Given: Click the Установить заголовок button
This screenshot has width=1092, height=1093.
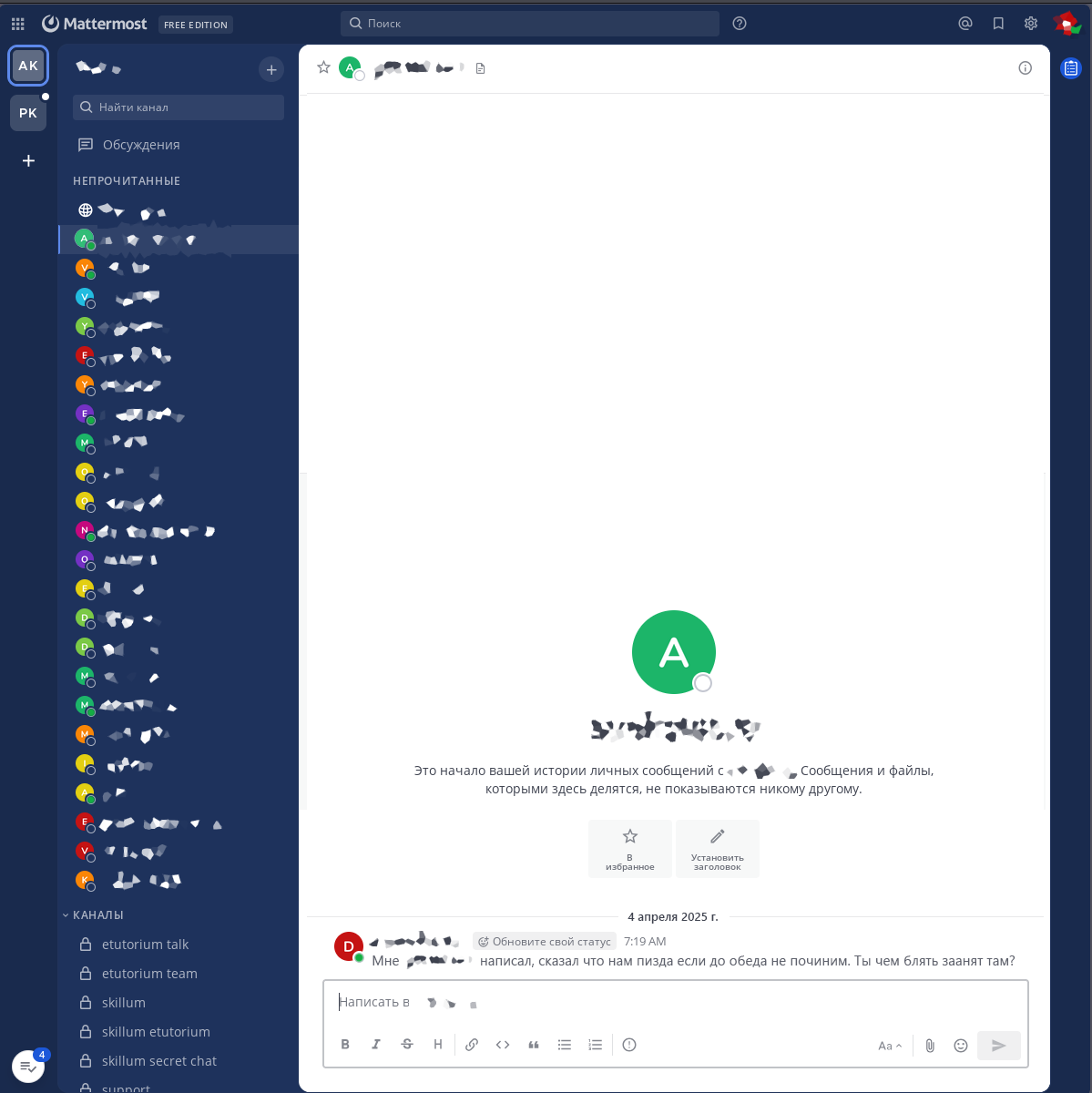Looking at the screenshot, I should tap(718, 848).
